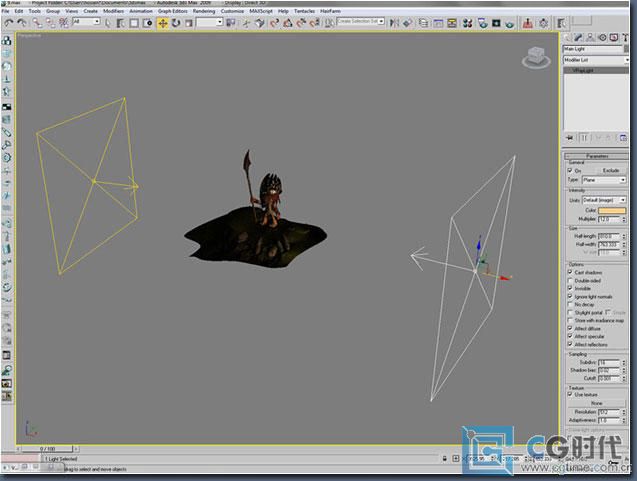Open the intensity Units dropdown
Screen dimensions: 637x481
click(x=604, y=200)
